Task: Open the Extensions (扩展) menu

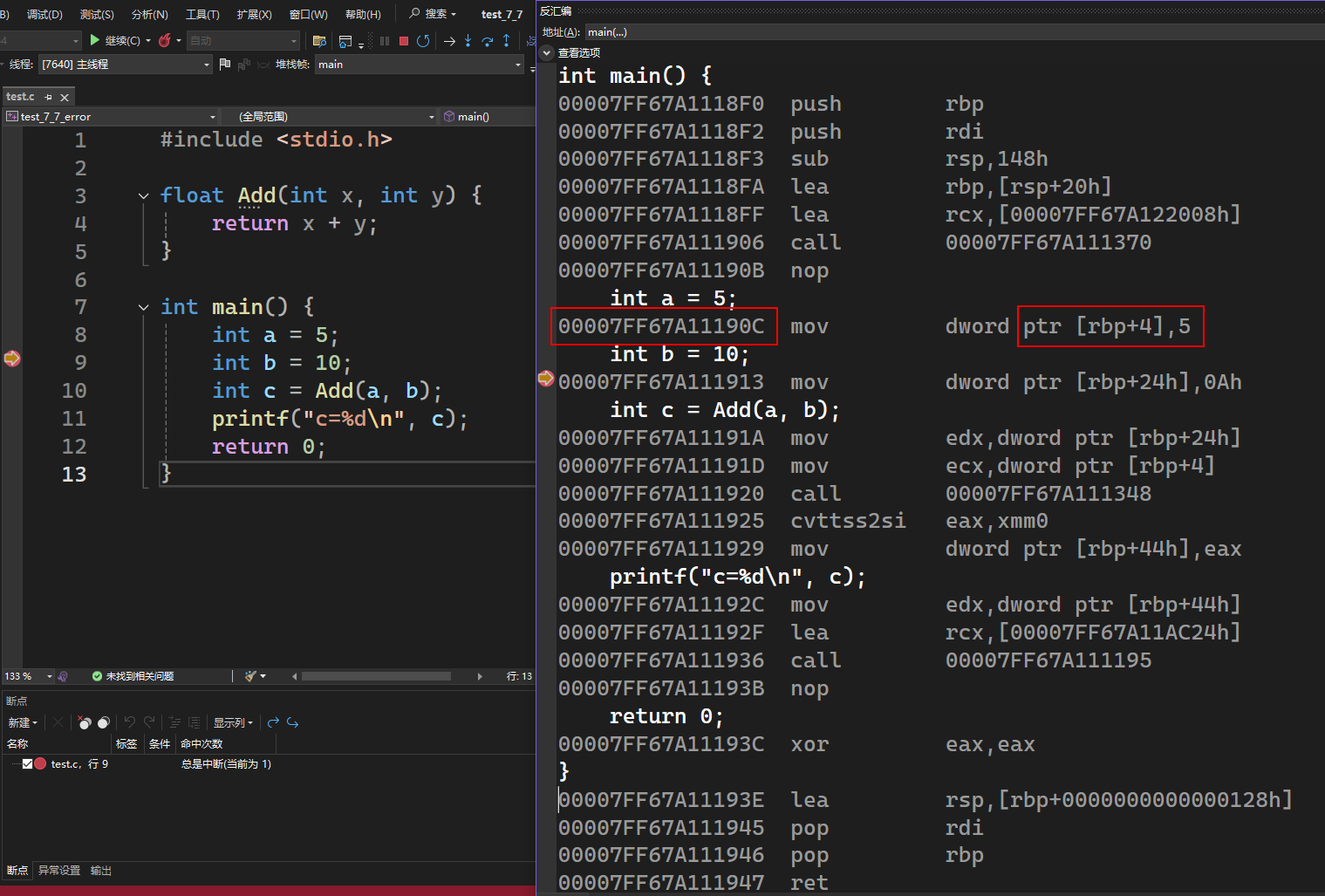Action: point(254,14)
